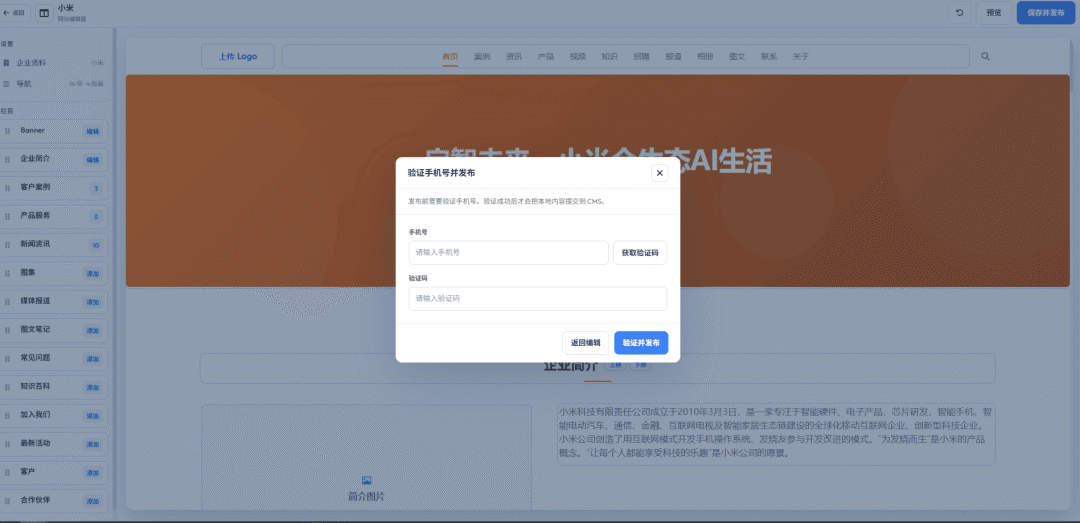Select the 资讯 navigation tab
The width and height of the screenshot is (1080, 523).
514,57
